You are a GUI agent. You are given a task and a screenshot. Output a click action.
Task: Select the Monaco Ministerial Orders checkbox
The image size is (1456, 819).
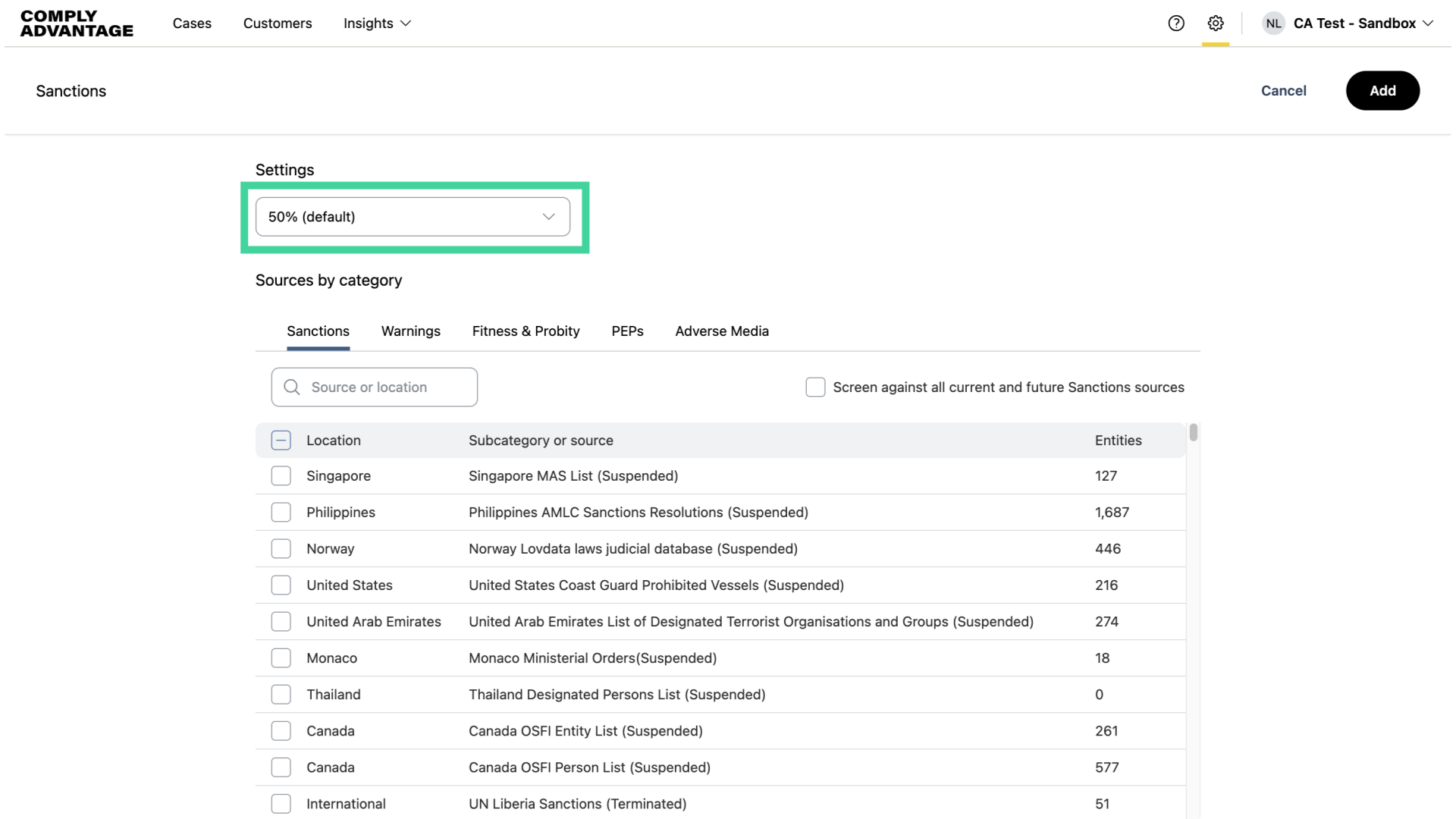coord(281,658)
